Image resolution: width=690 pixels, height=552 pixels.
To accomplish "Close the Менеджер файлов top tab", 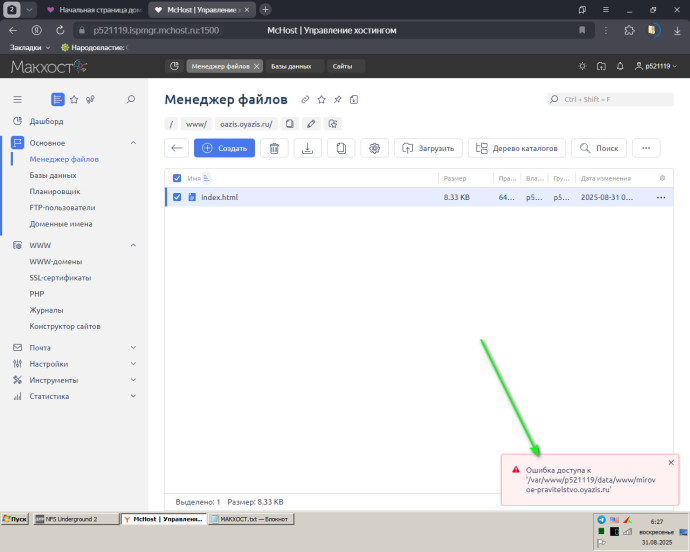I will click(x=257, y=66).
